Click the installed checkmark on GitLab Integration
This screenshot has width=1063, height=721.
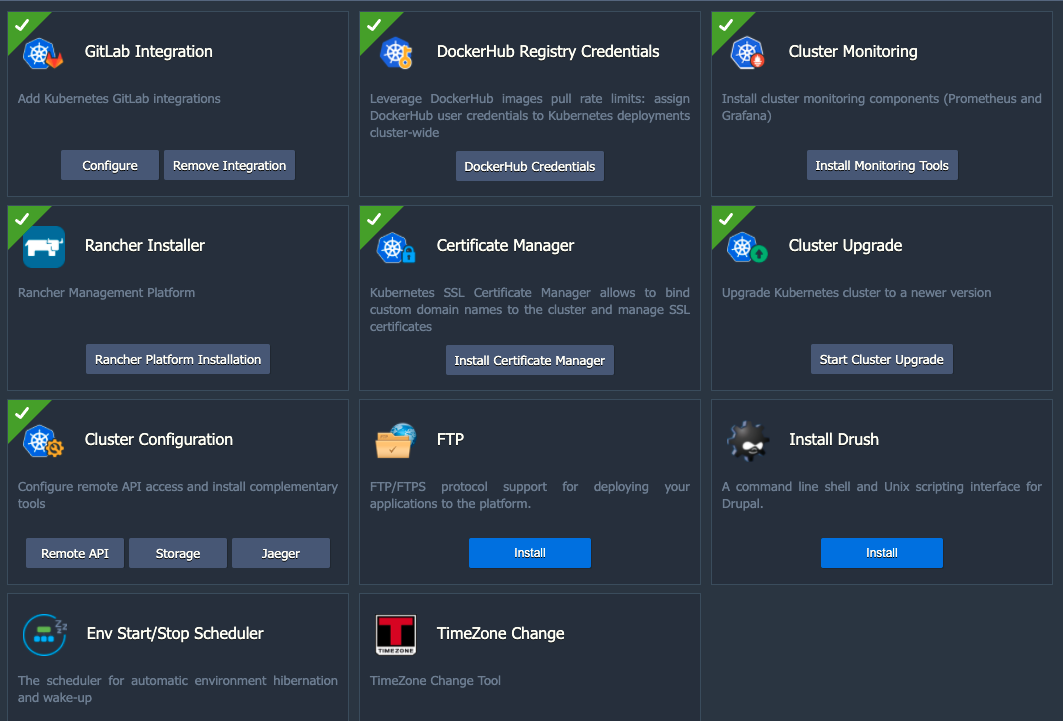point(22,25)
